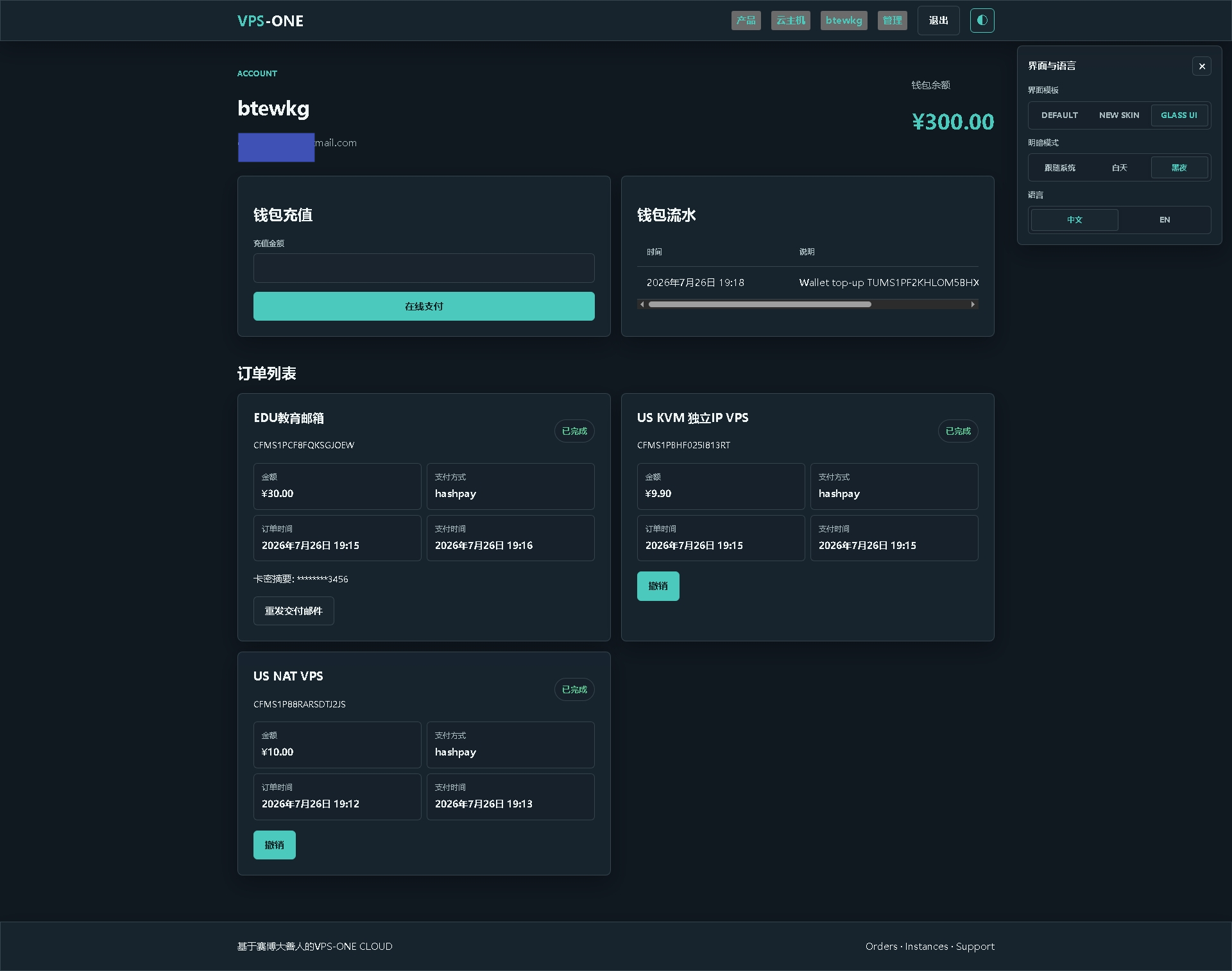Click the ¥10.00 amount cell
This screenshot has height=971, width=1232.
[x=337, y=745]
